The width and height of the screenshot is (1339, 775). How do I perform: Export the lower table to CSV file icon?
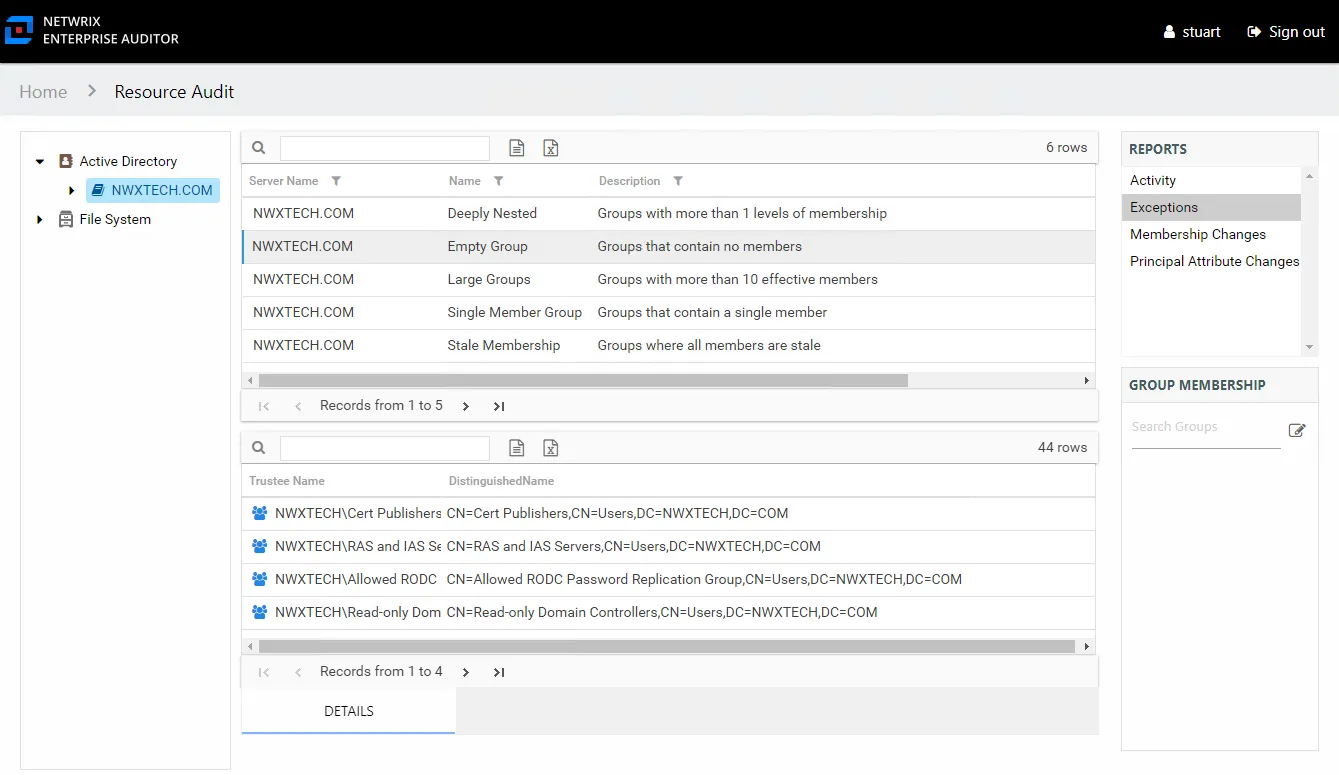point(517,447)
